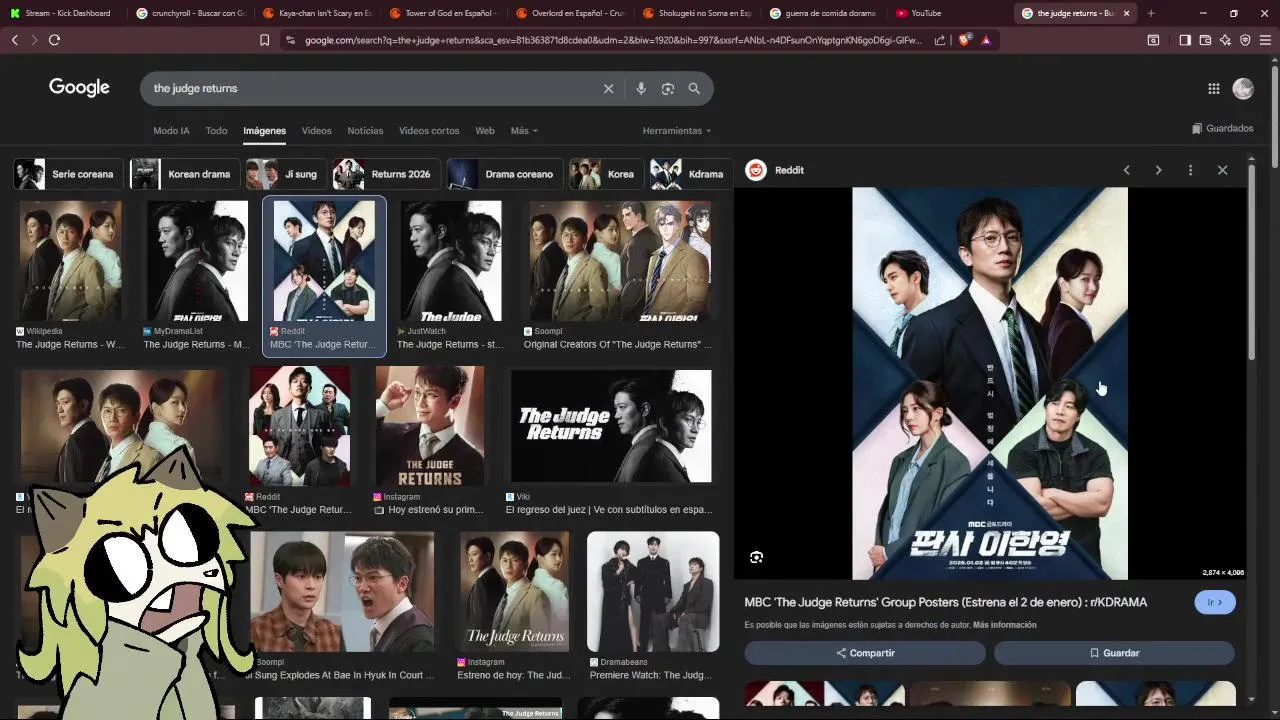
Task: Open the Google apps grid icon
Action: pyautogui.click(x=1213, y=88)
